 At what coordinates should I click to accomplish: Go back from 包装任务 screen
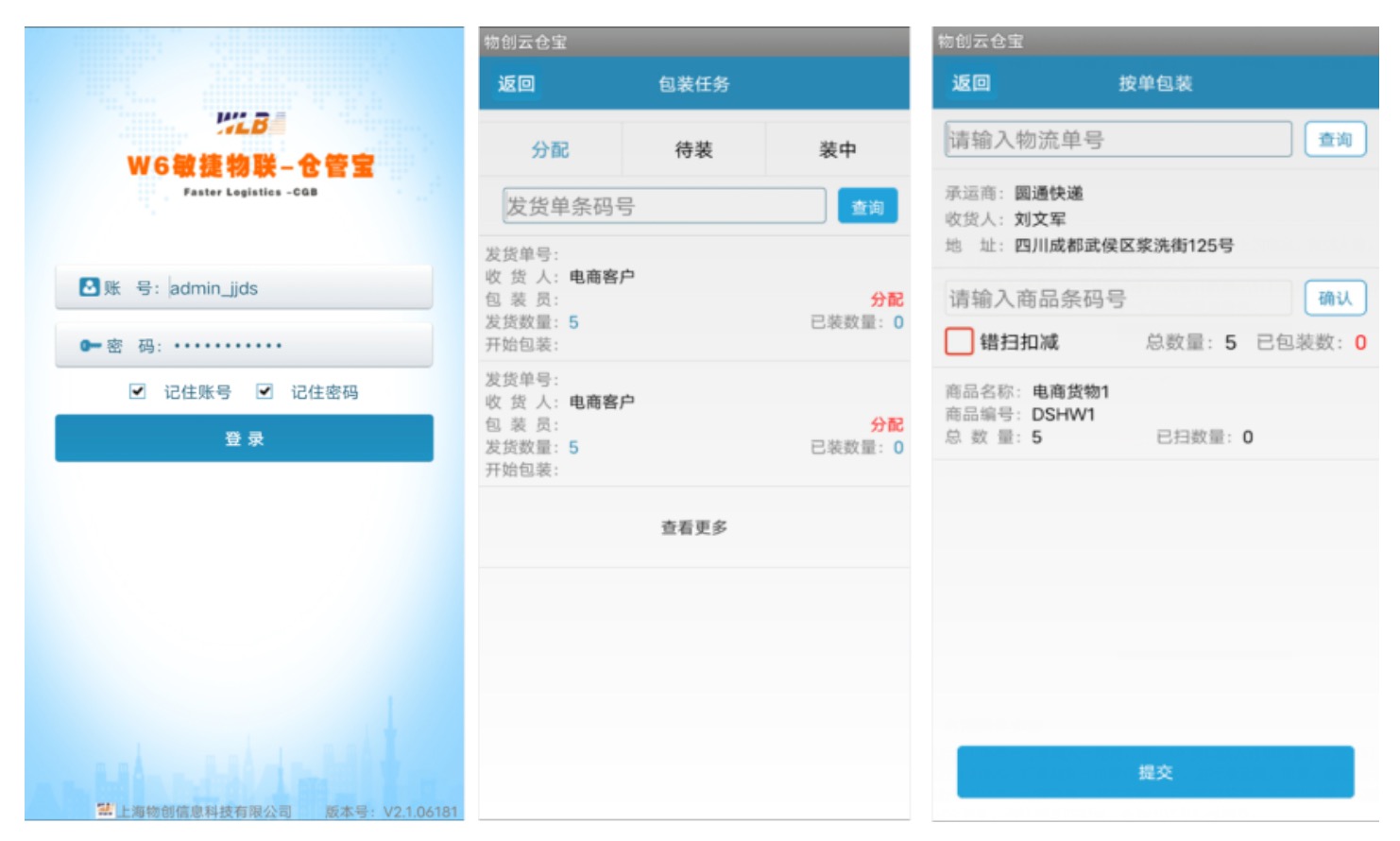click(x=516, y=84)
